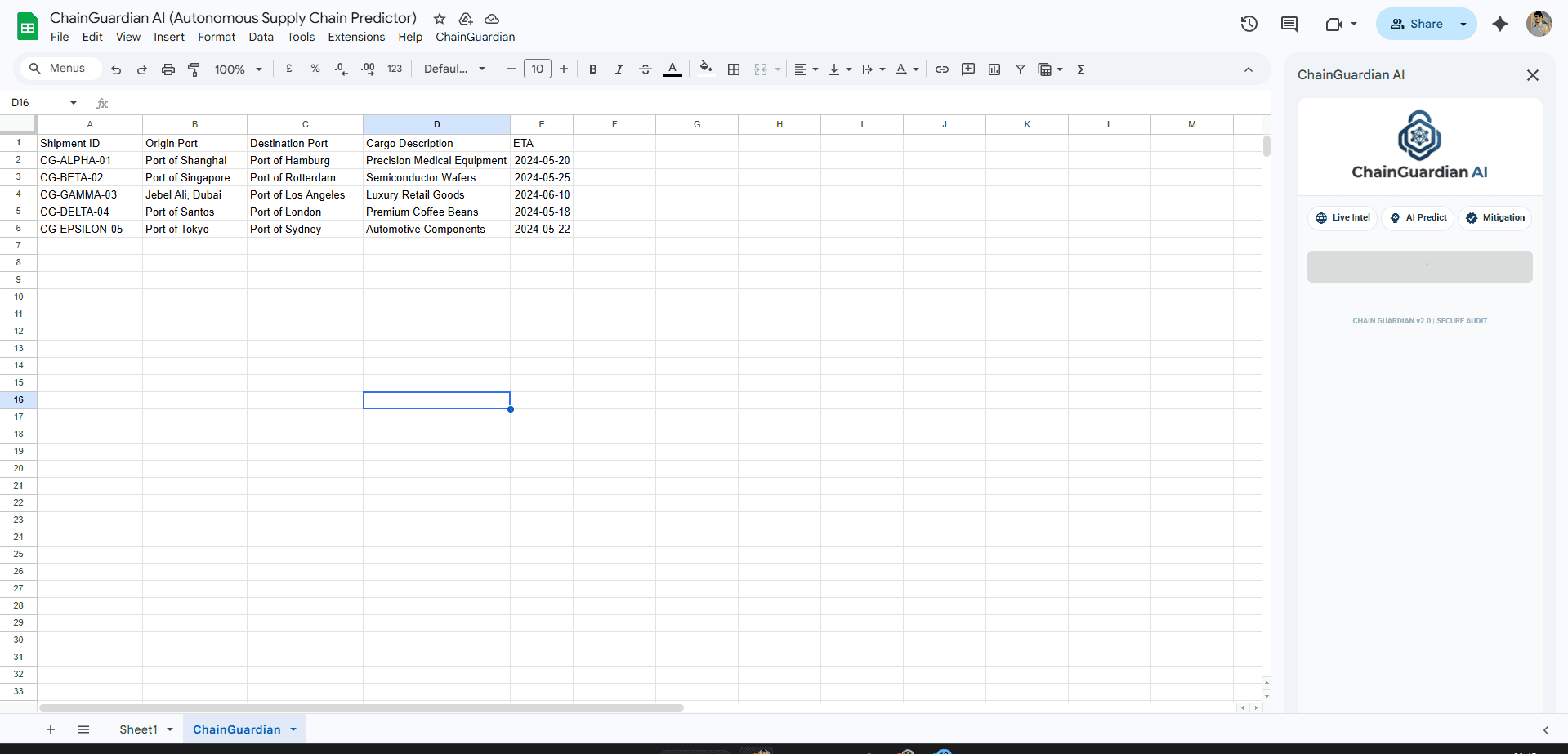Toggle bold formatting
The image size is (1568, 754).
coord(593,69)
